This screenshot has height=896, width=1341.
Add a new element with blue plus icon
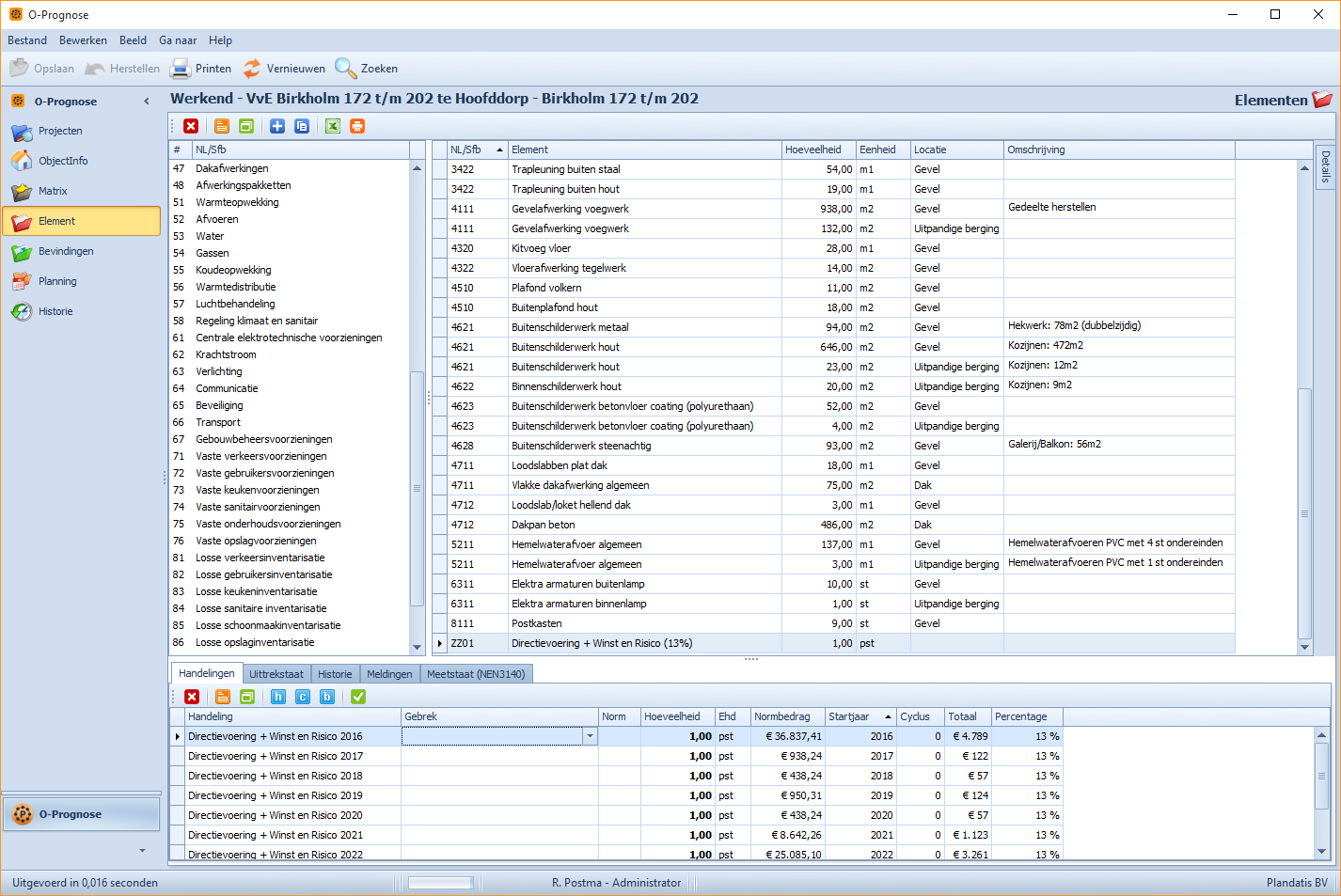pos(277,126)
